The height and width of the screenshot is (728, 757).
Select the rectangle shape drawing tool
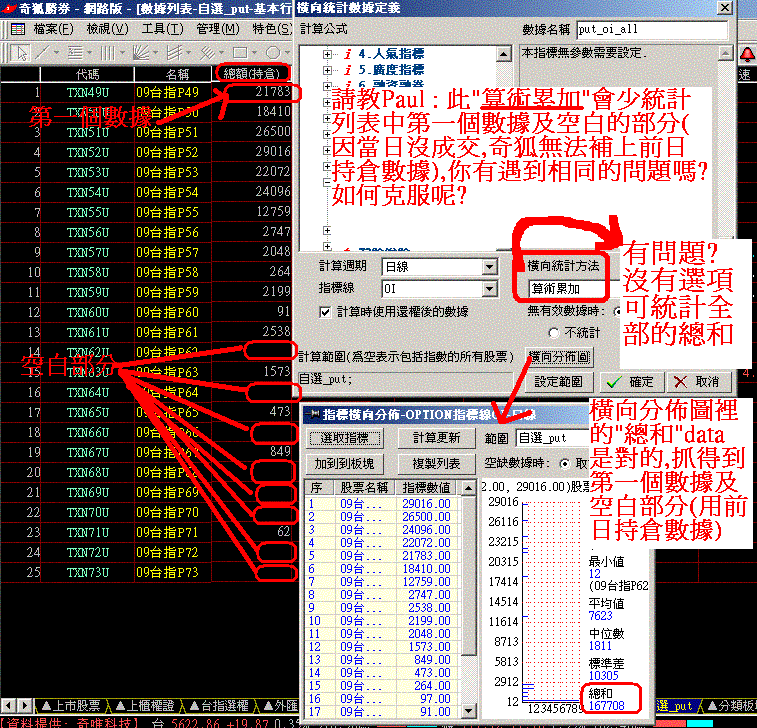coord(241,51)
